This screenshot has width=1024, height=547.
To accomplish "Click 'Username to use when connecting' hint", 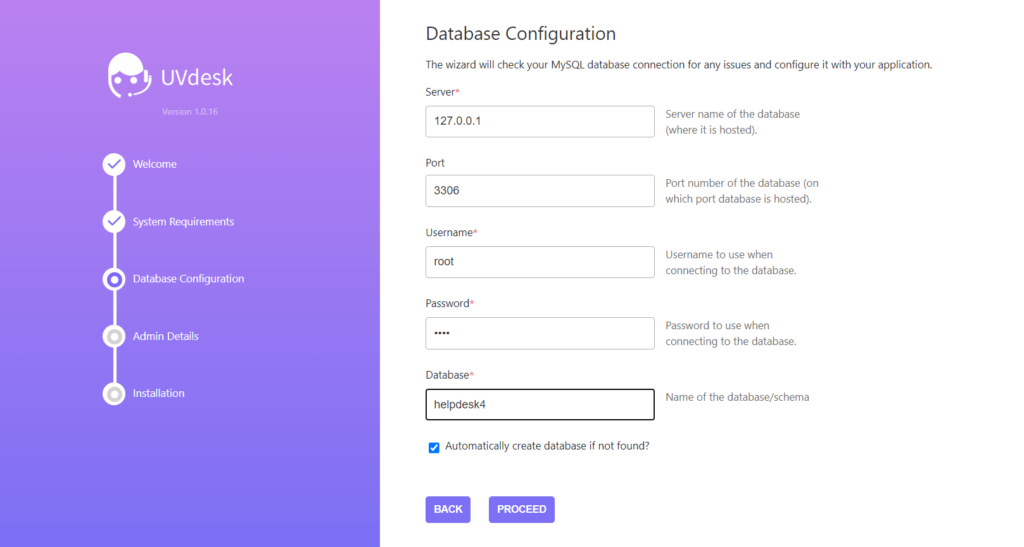I will point(731,262).
